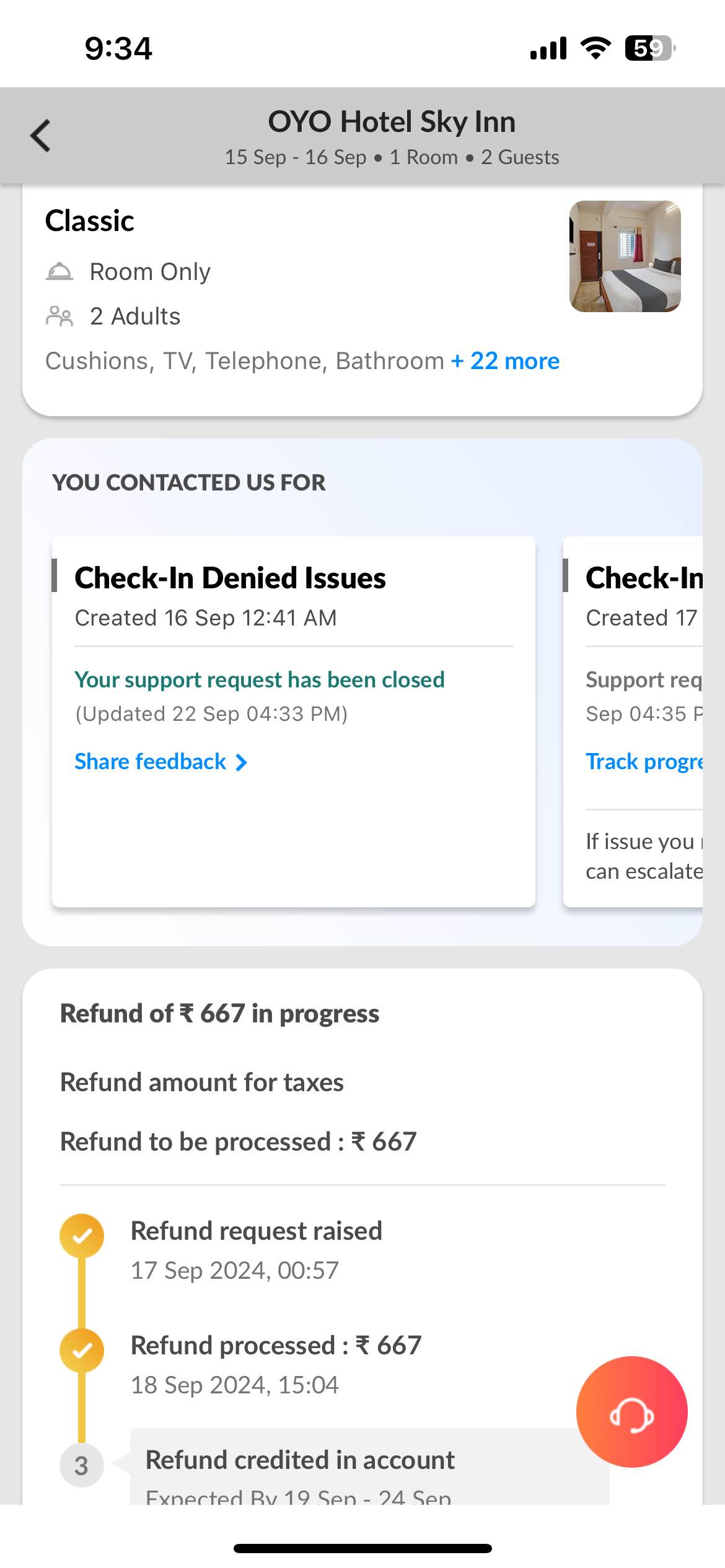Tap the cellular signal bars icon
This screenshot has width=725, height=1568.
click(548, 48)
